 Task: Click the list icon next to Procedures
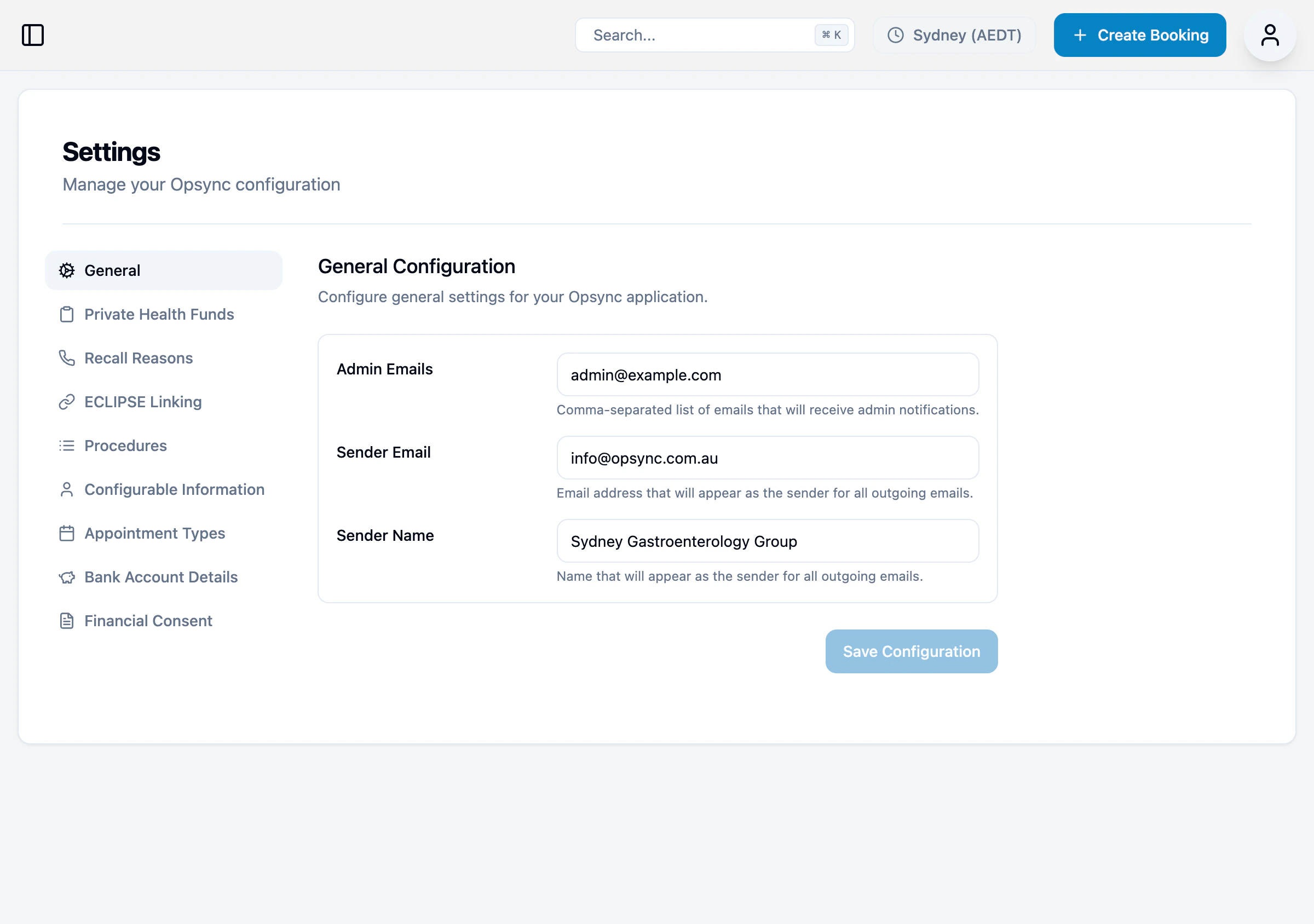66,446
